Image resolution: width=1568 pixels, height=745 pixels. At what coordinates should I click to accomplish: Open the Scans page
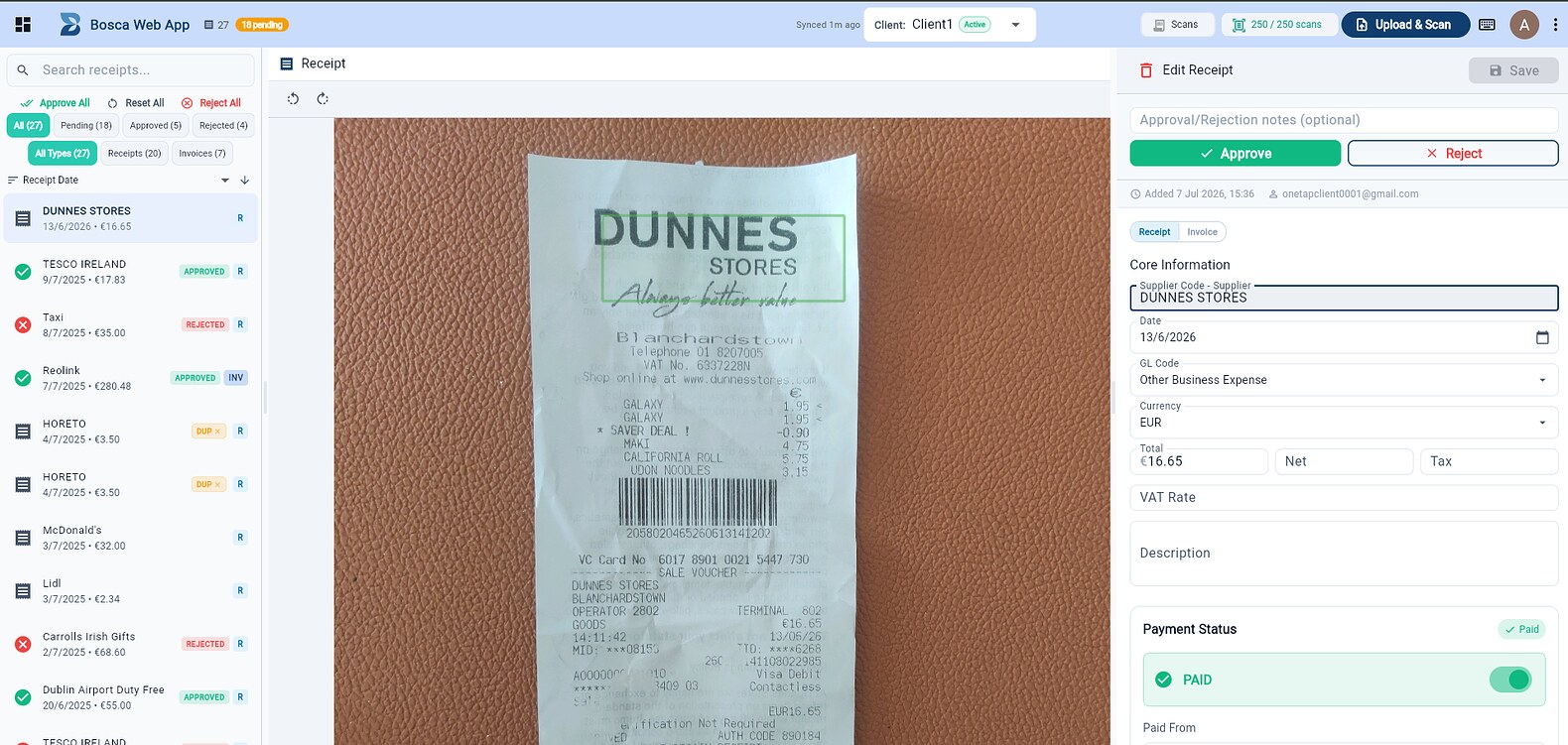coord(1176,25)
